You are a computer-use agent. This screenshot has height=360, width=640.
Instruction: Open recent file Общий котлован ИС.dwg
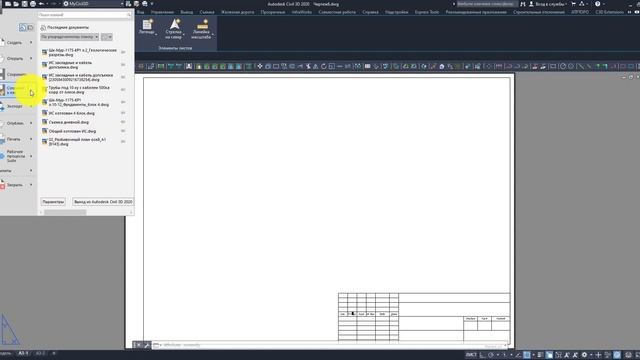coord(72,131)
